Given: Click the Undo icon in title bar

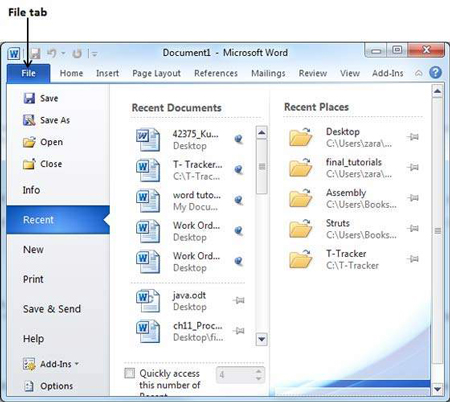Looking at the screenshot, I should coord(52,53).
